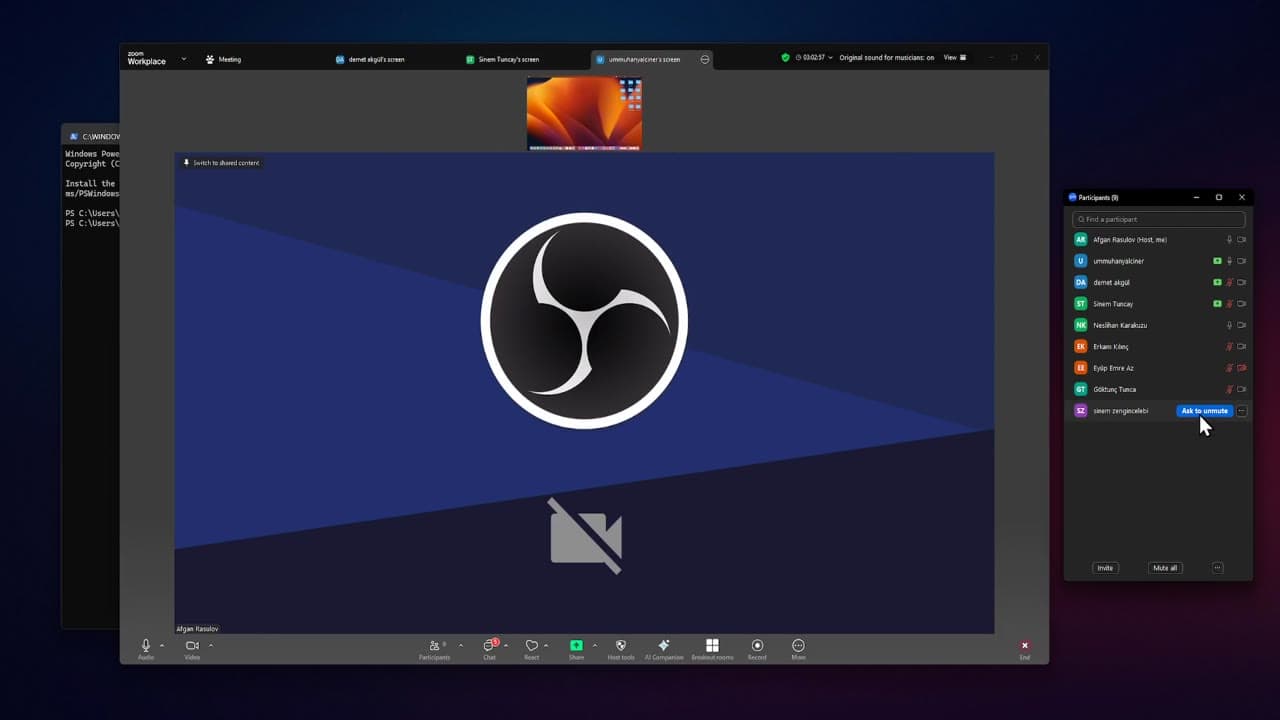
Task: Click Sinem Tuncay's muted microphone icon
Action: coord(1230,304)
